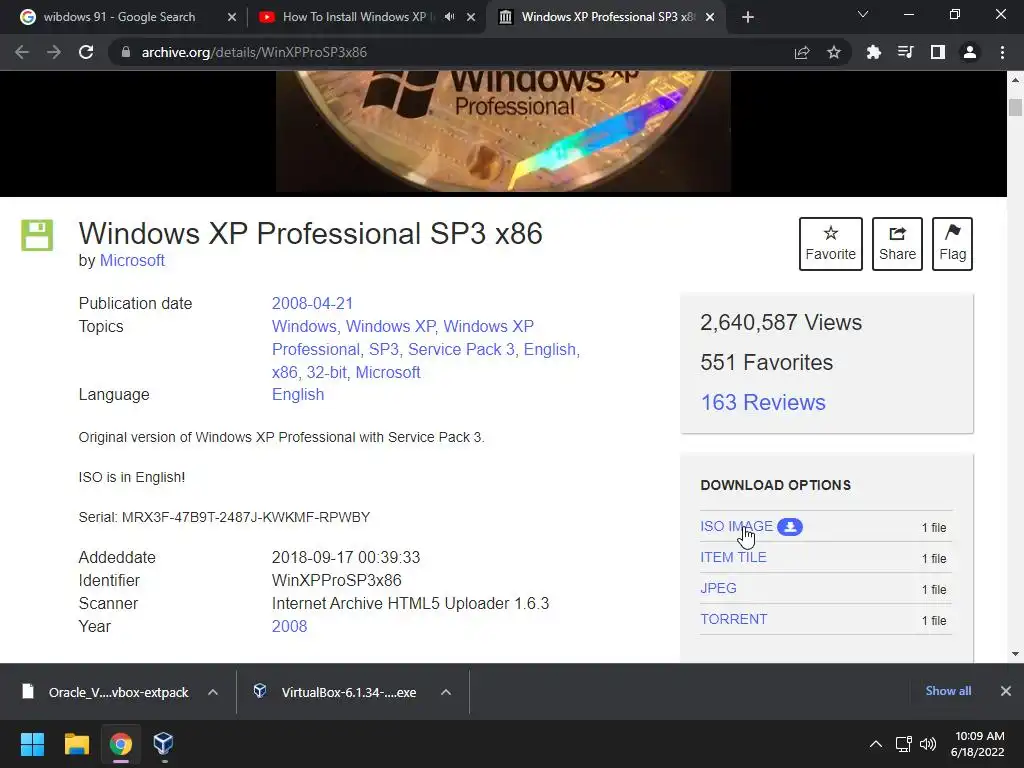The height and width of the screenshot is (768, 1024).
Task: Open the 32-bit topic link
Action: 327,372
